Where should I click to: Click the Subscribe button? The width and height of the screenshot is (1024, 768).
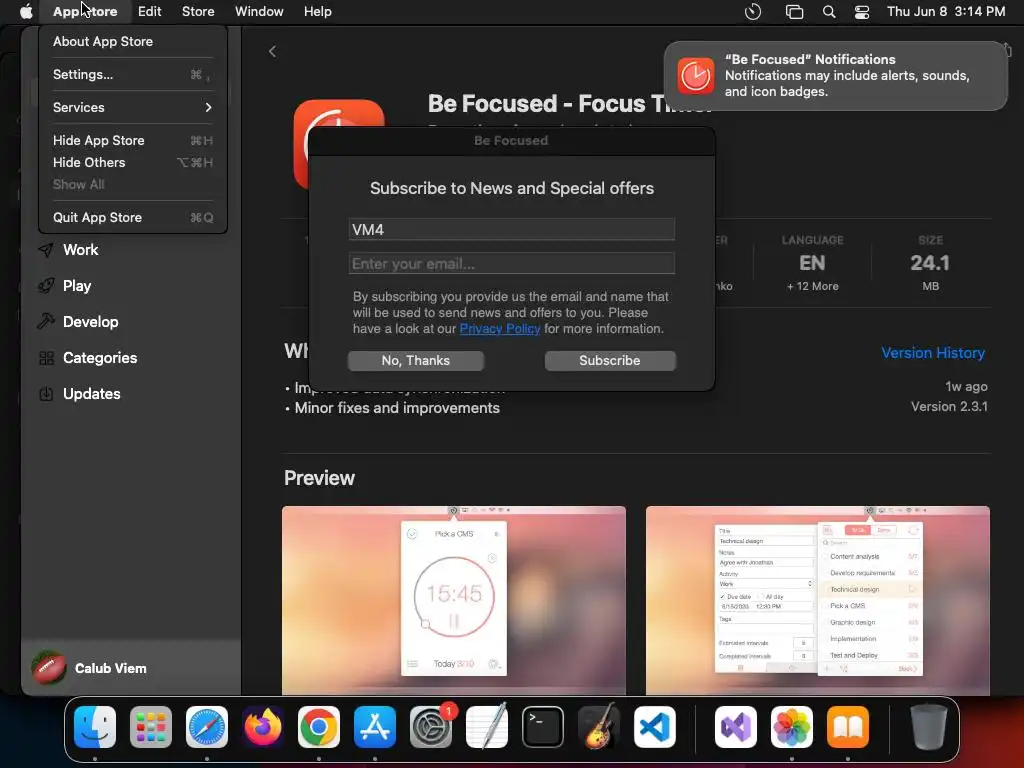tap(610, 360)
